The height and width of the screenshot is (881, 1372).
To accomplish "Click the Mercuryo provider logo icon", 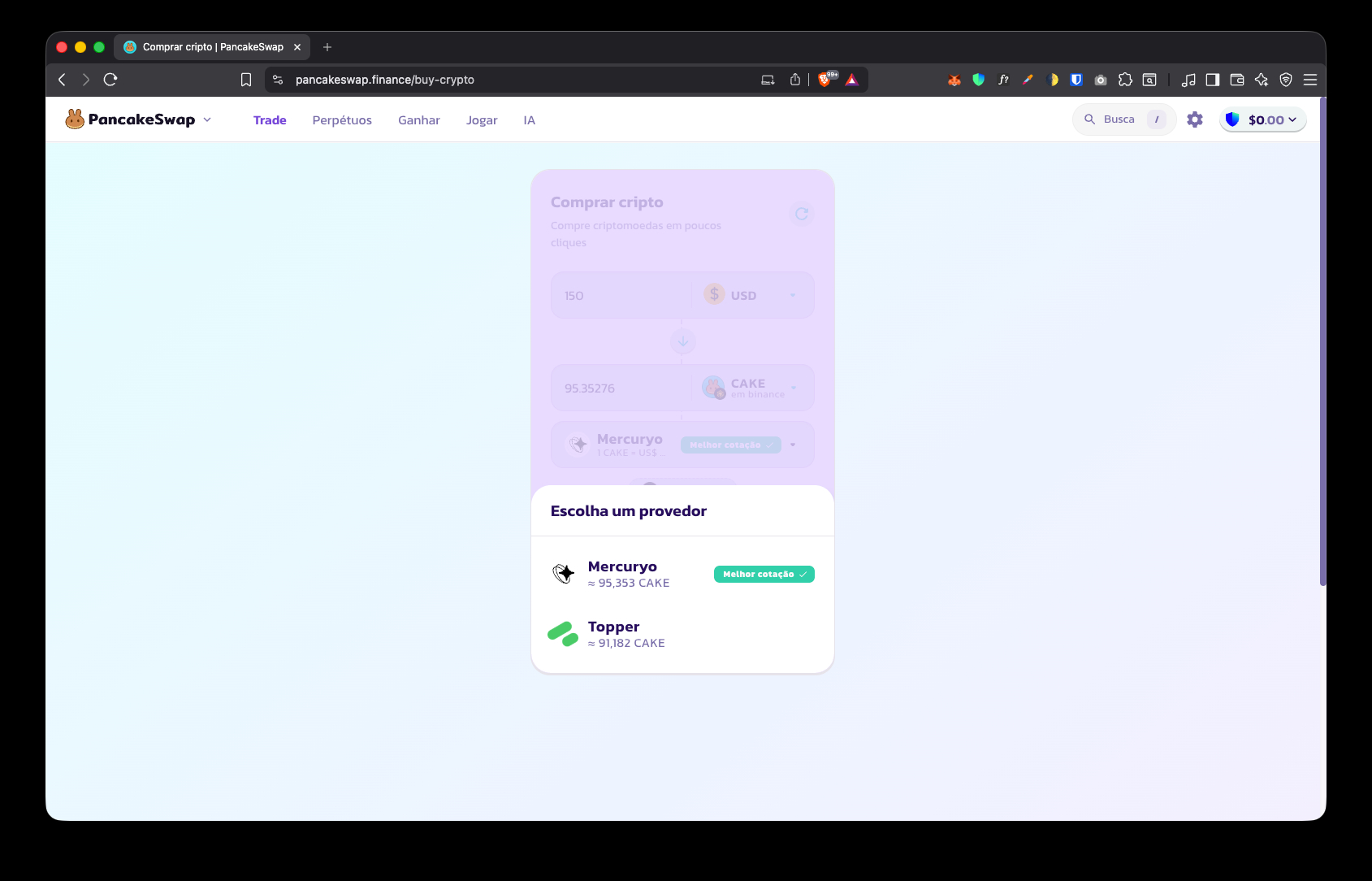I will 563,574.
